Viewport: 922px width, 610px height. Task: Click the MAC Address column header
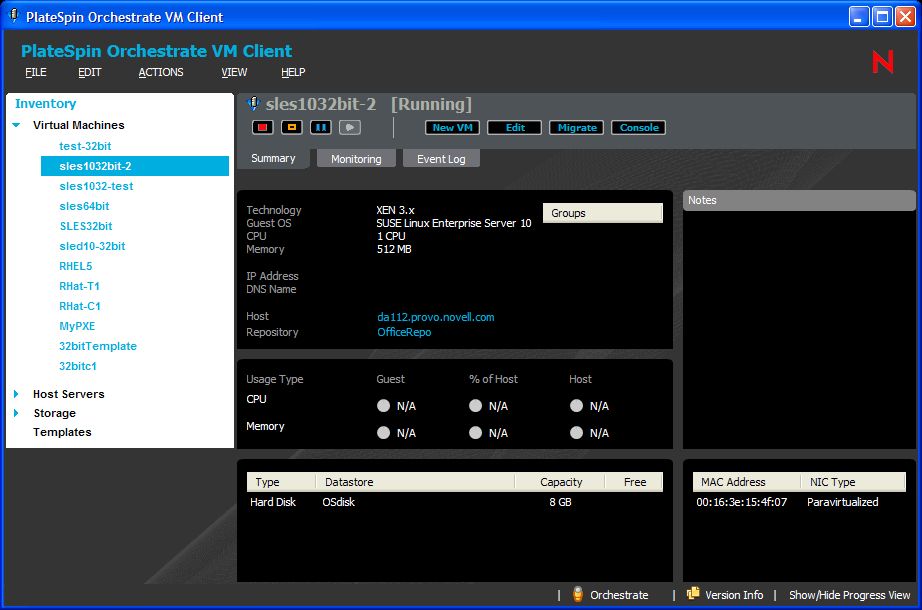click(x=747, y=482)
